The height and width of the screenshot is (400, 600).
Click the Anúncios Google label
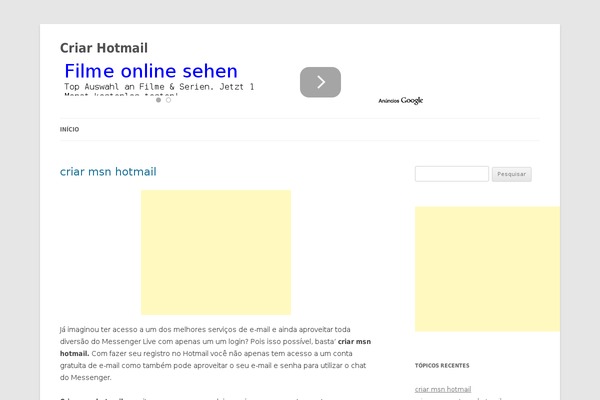pyautogui.click(x=401, y=101)
